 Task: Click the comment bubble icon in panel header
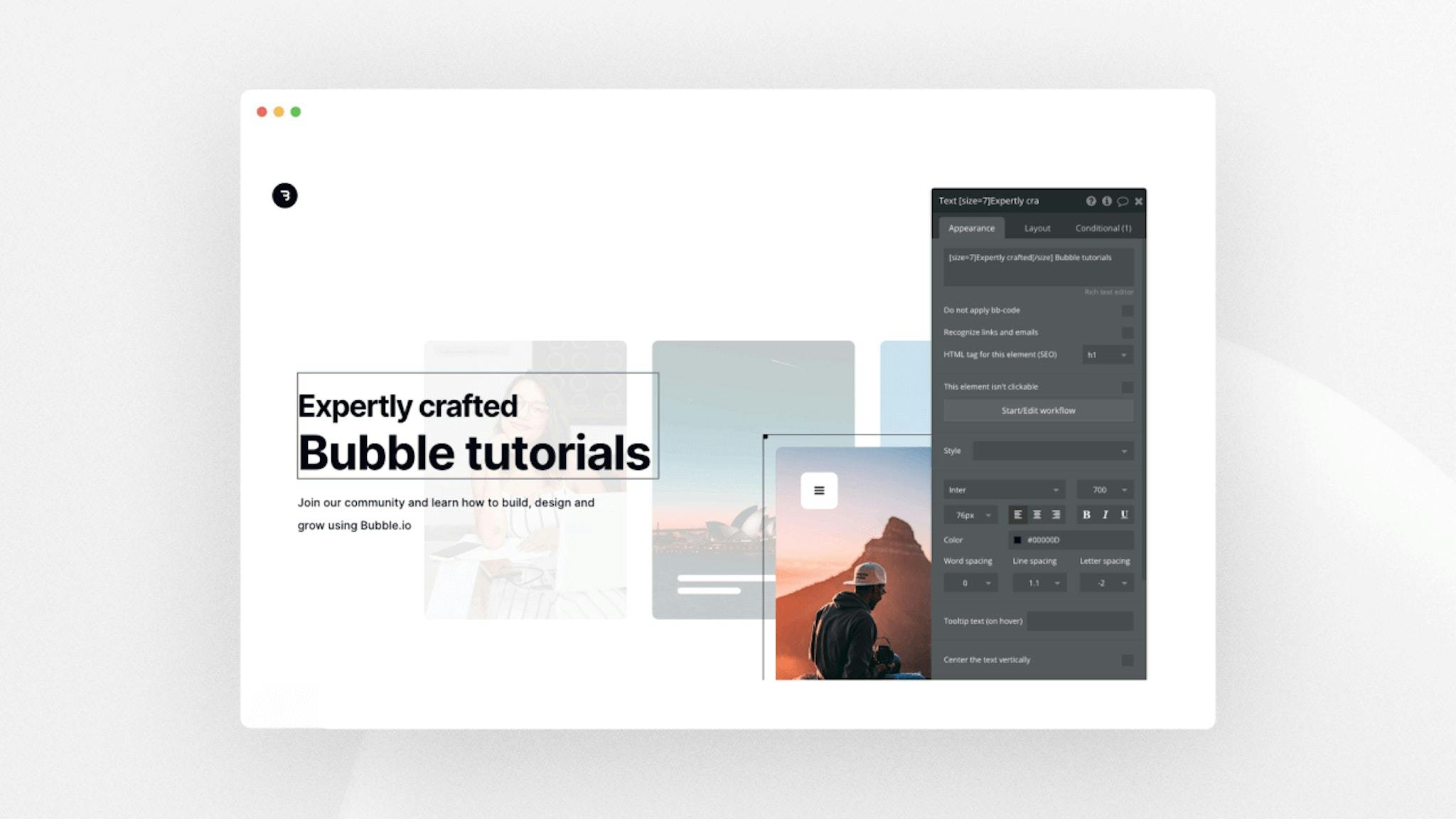coord(1123,201)
